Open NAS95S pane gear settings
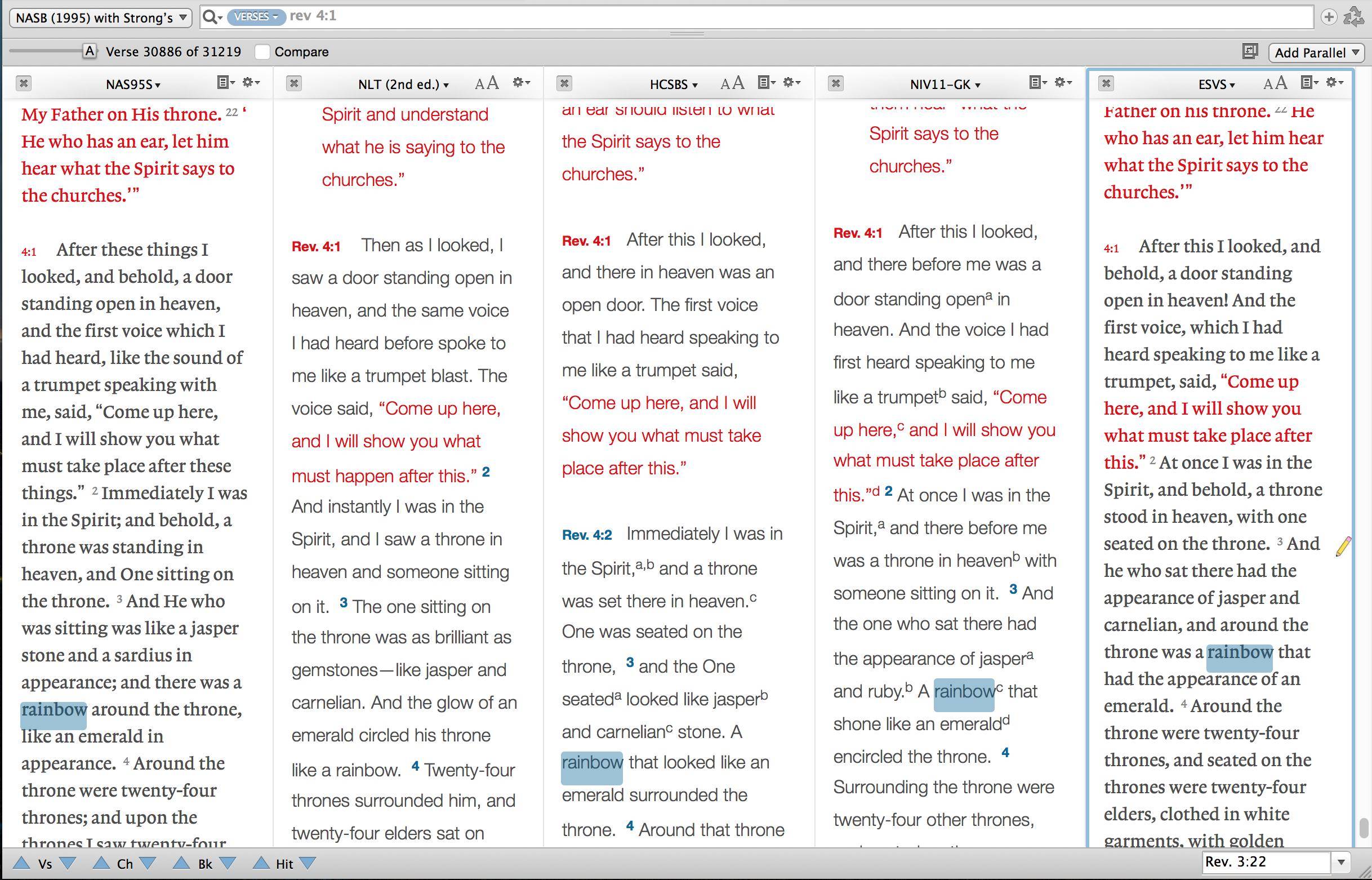The height and width of the screenshot is (880, 1372). [x=251, y=83]
